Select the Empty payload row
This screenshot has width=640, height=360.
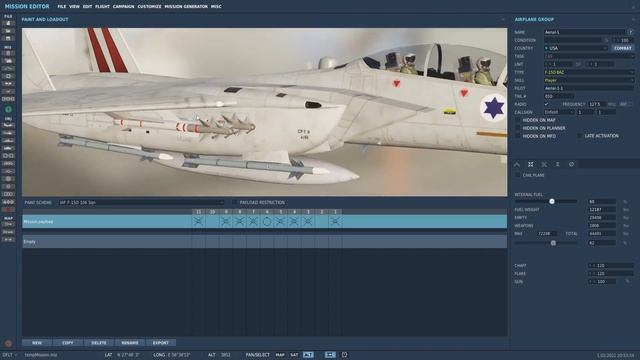pyautogui.click(x=264, y=242)
